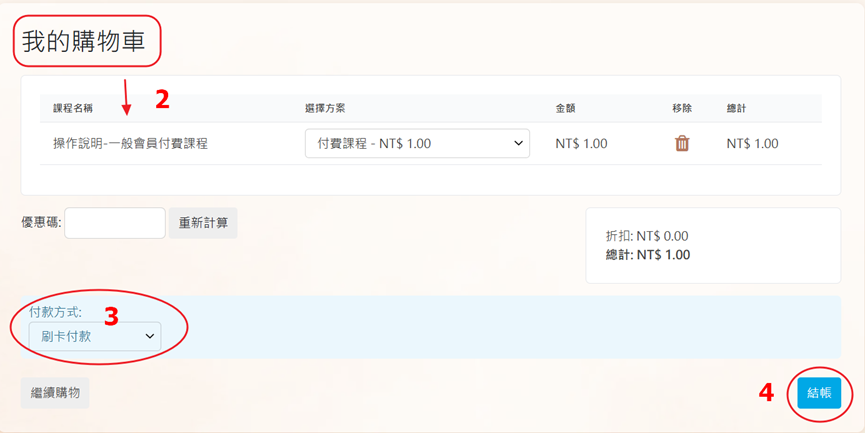
Task: Open the 付費課程 plan dropdown
Action: tap(417, 143)
